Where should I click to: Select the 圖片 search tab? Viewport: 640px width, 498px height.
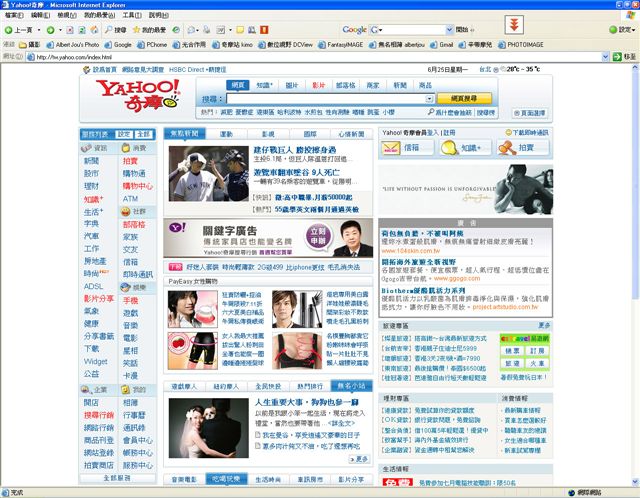click(291, 85)
